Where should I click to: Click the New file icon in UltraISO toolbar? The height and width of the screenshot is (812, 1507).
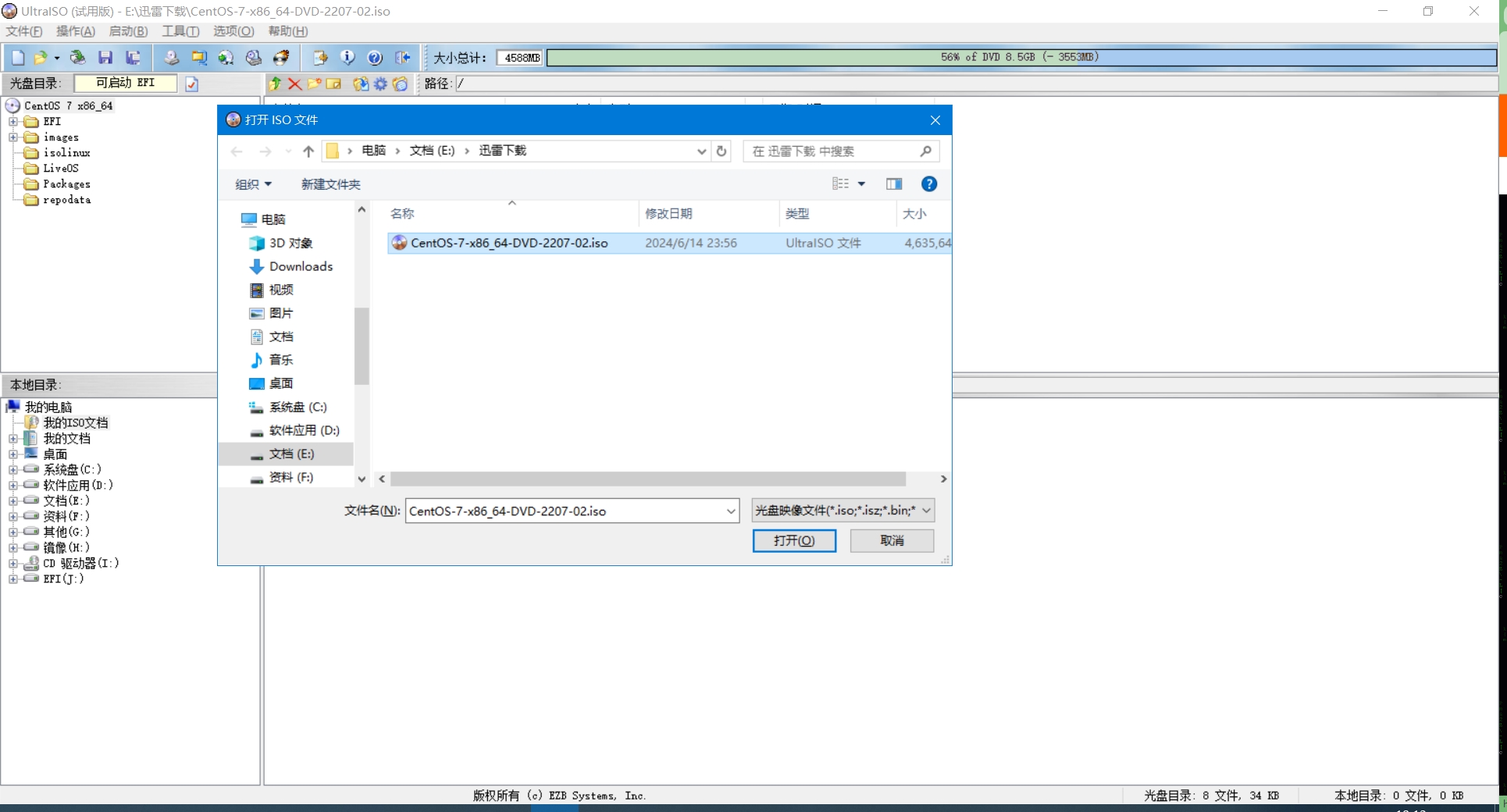coord(18,58)
